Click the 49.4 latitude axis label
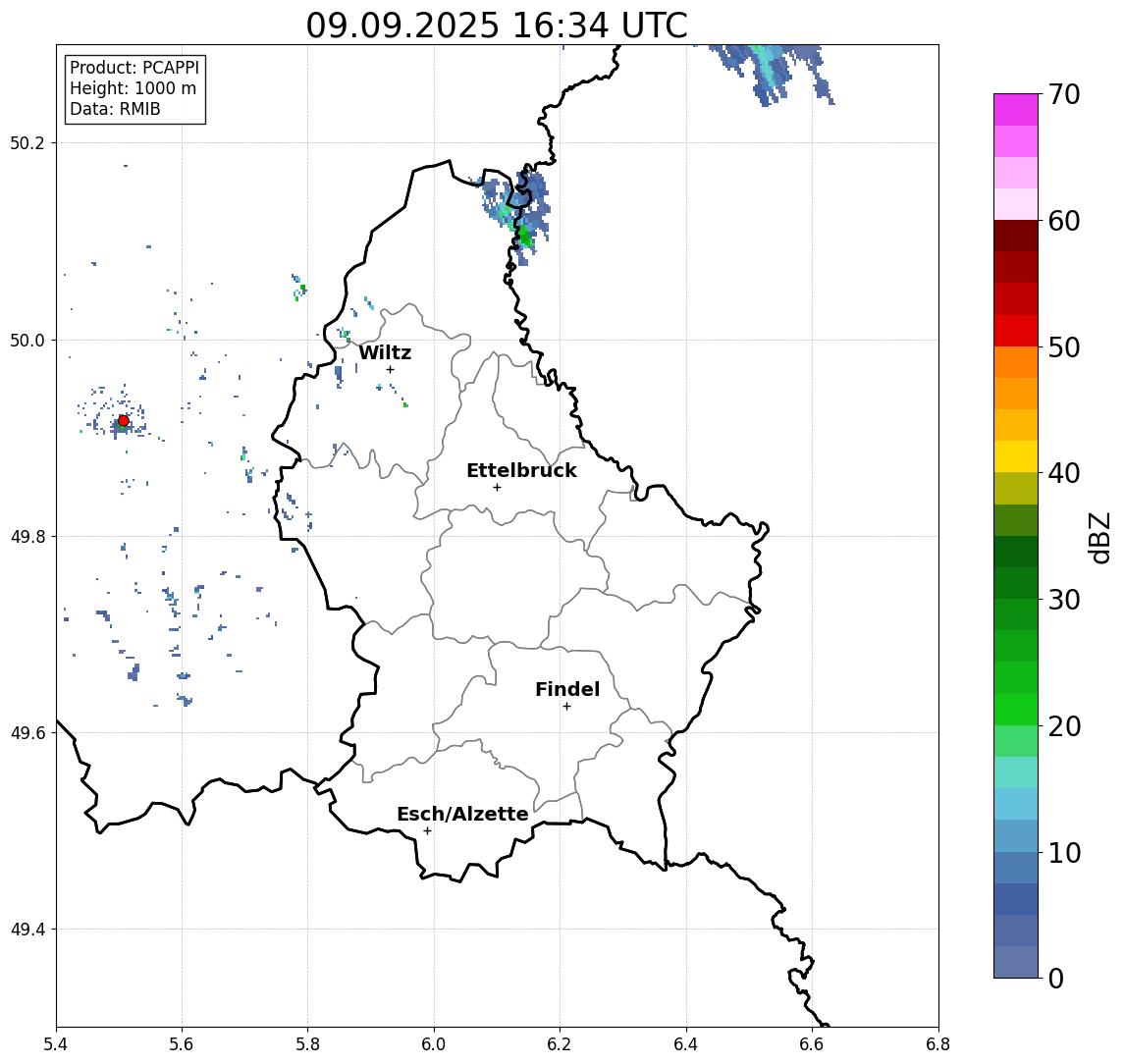Viewport: 1124px width, 1064px height. point(27,930)
